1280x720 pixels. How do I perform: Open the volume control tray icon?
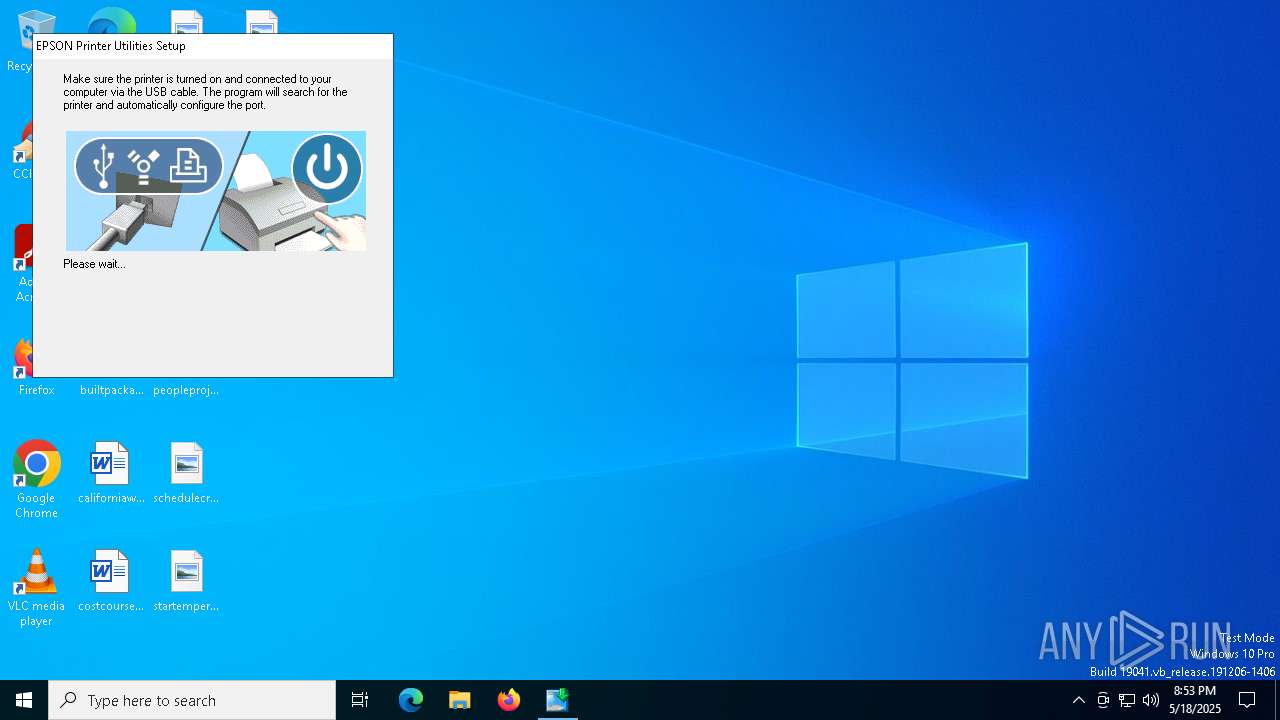click(x=1151, y=700)
